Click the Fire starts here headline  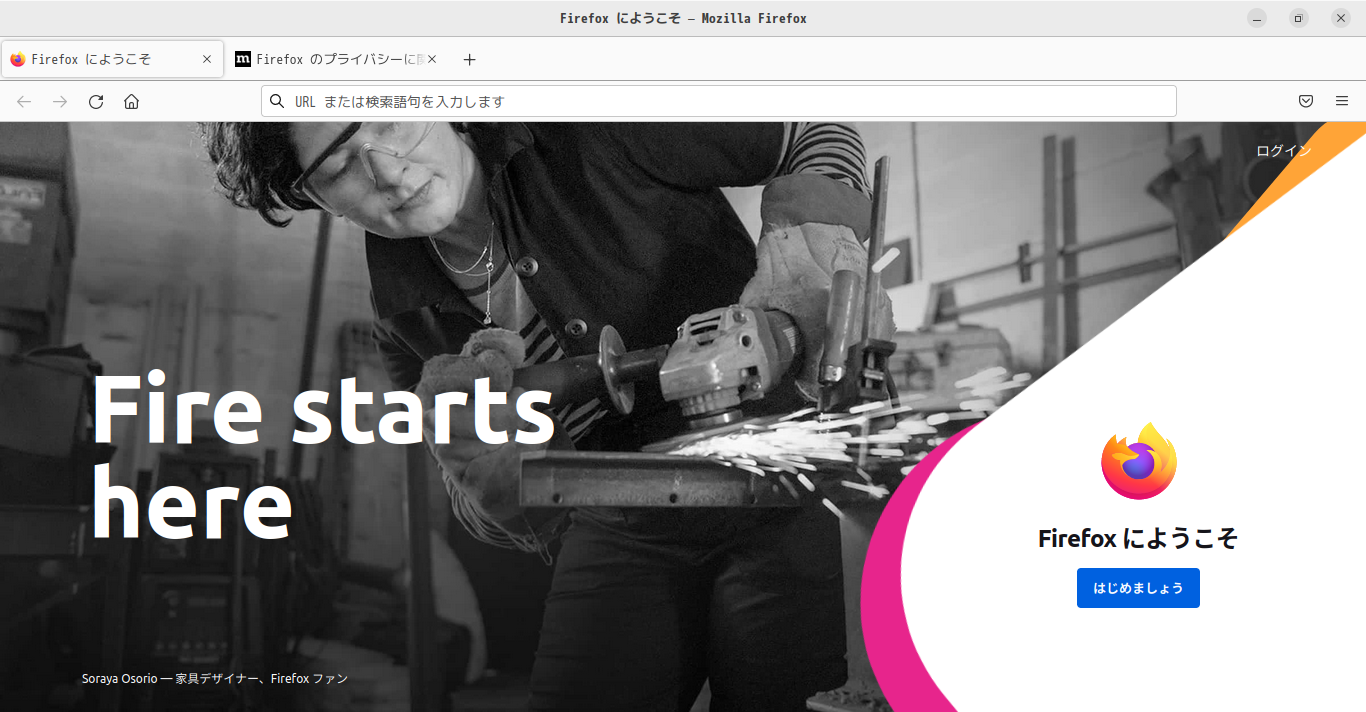pyautogui.click(x=322, y=456)
